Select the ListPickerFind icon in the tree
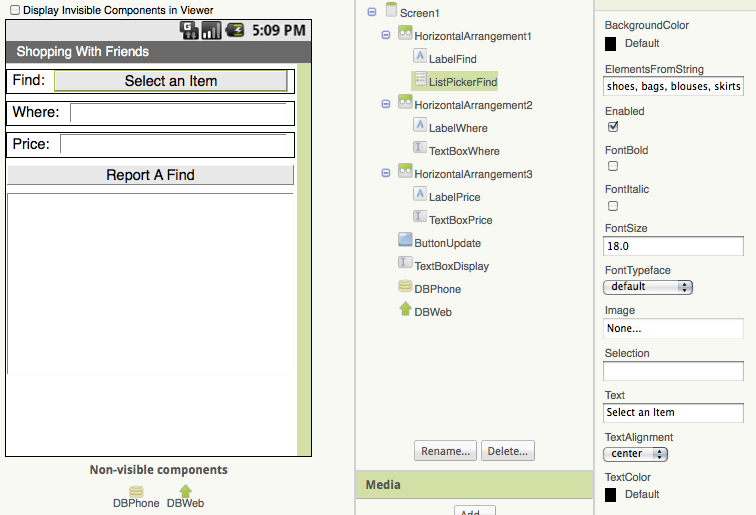This screenshot has width=756, height=515. coord(420,81)
